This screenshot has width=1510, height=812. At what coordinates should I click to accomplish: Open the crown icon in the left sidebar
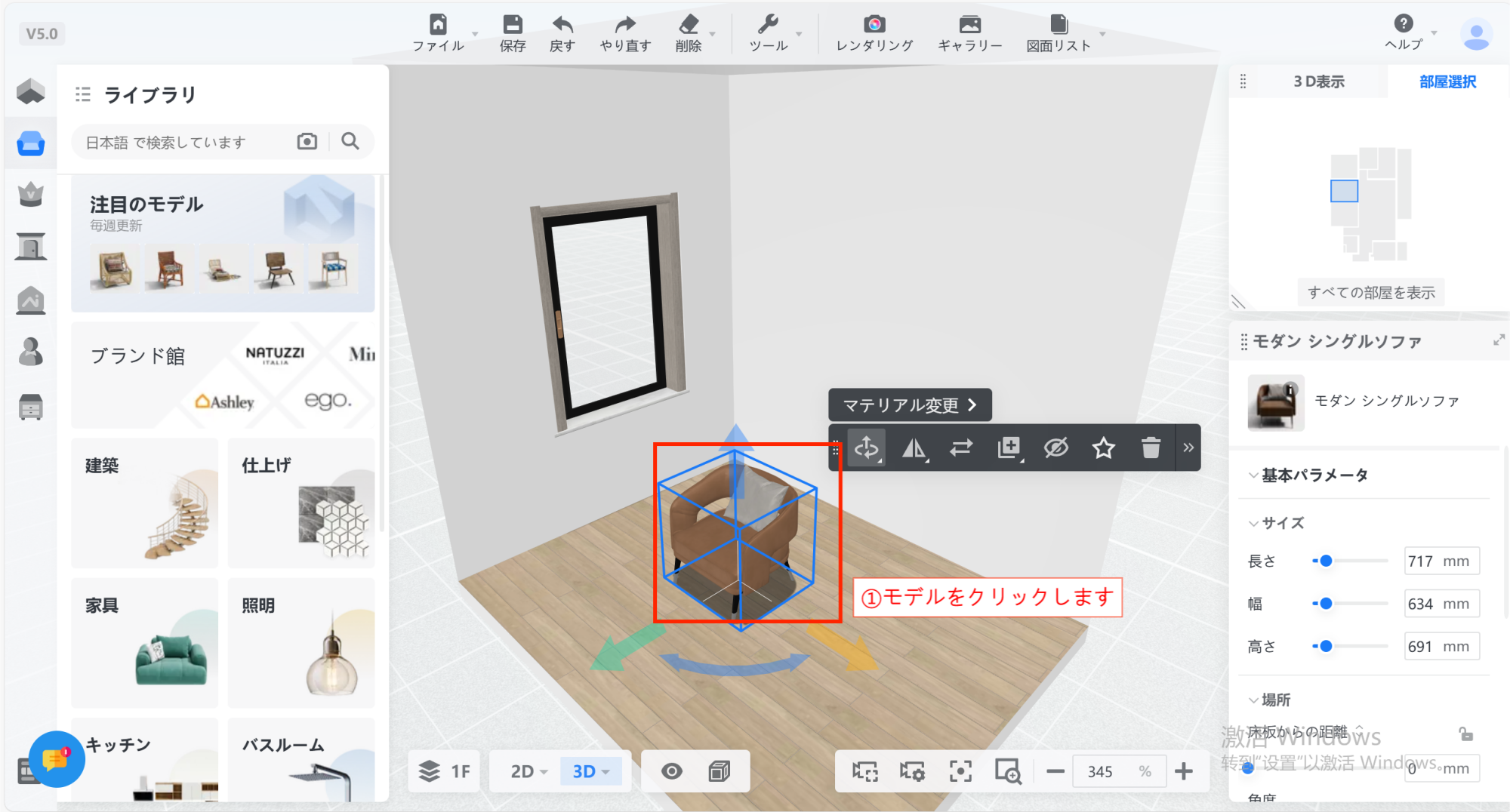coord(30,194)
